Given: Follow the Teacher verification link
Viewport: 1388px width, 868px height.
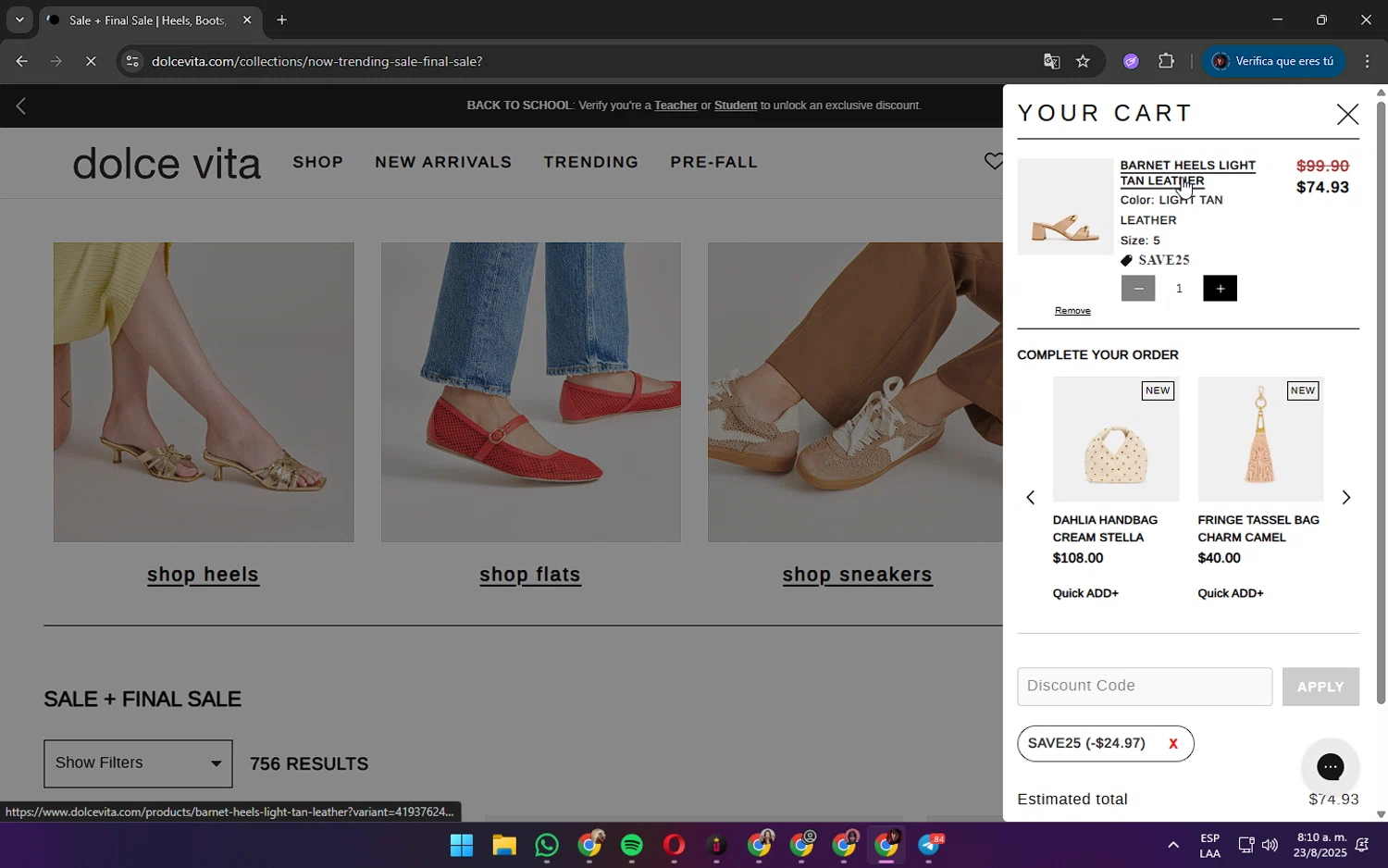Looking at the screenshot, I should [675, 105].
